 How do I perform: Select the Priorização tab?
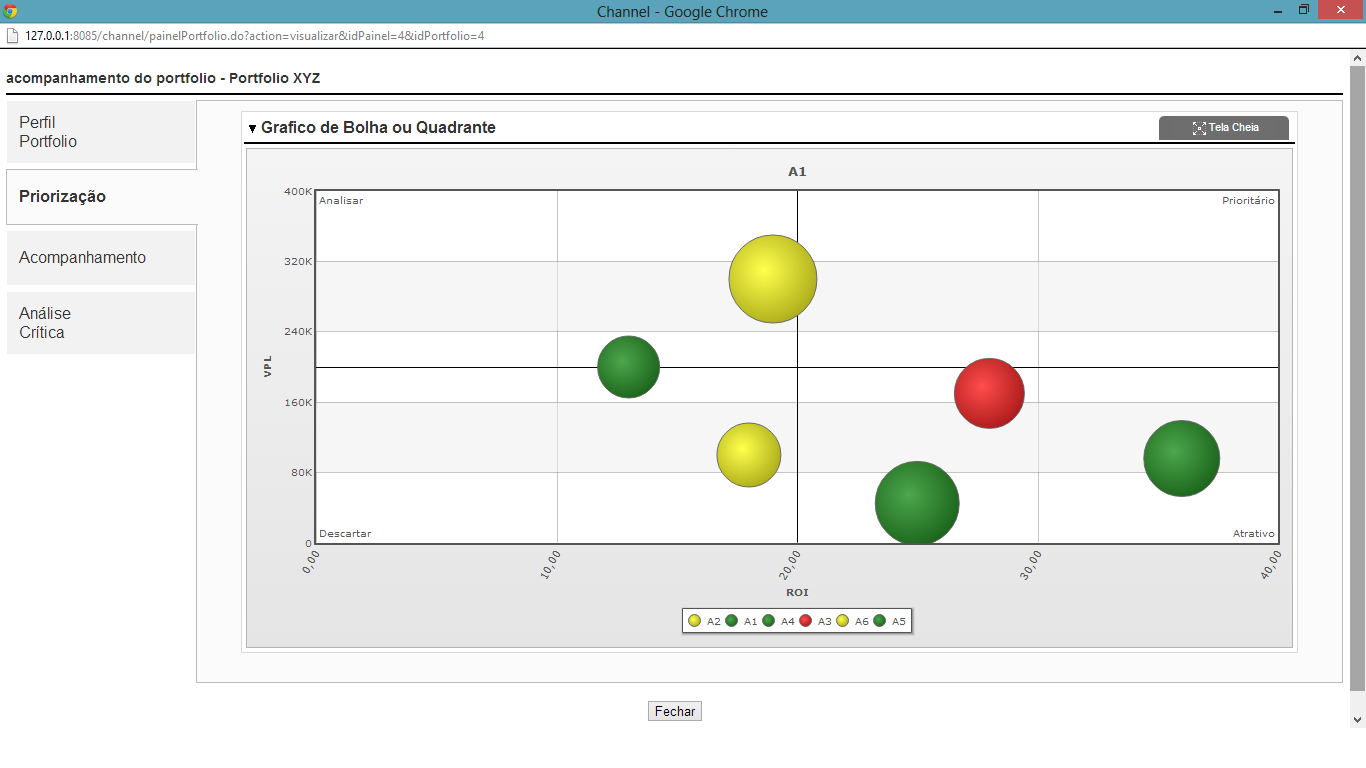point(101,197)
